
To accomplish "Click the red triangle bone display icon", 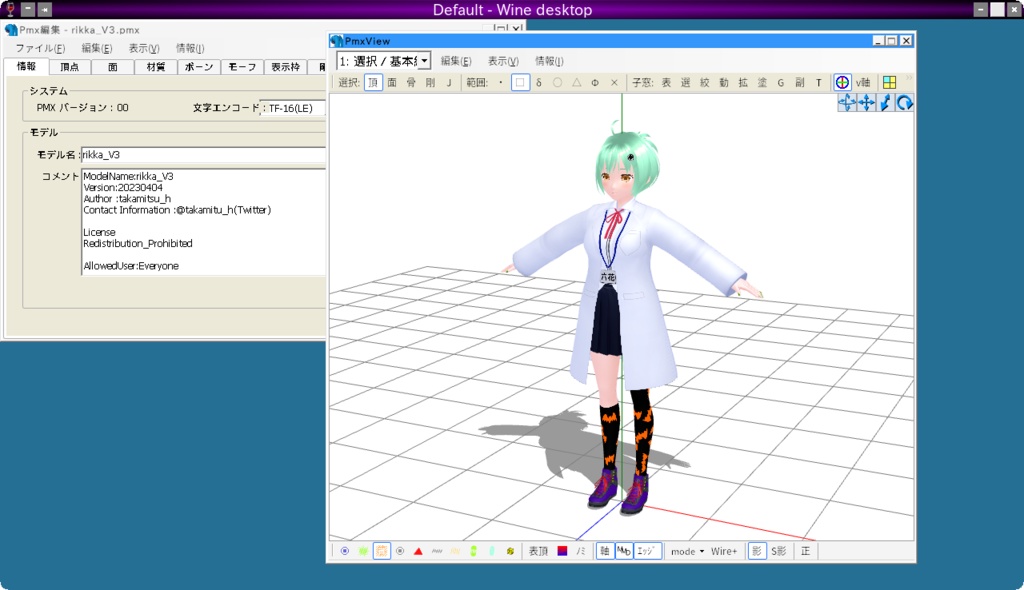I will [x=417, y=550].
